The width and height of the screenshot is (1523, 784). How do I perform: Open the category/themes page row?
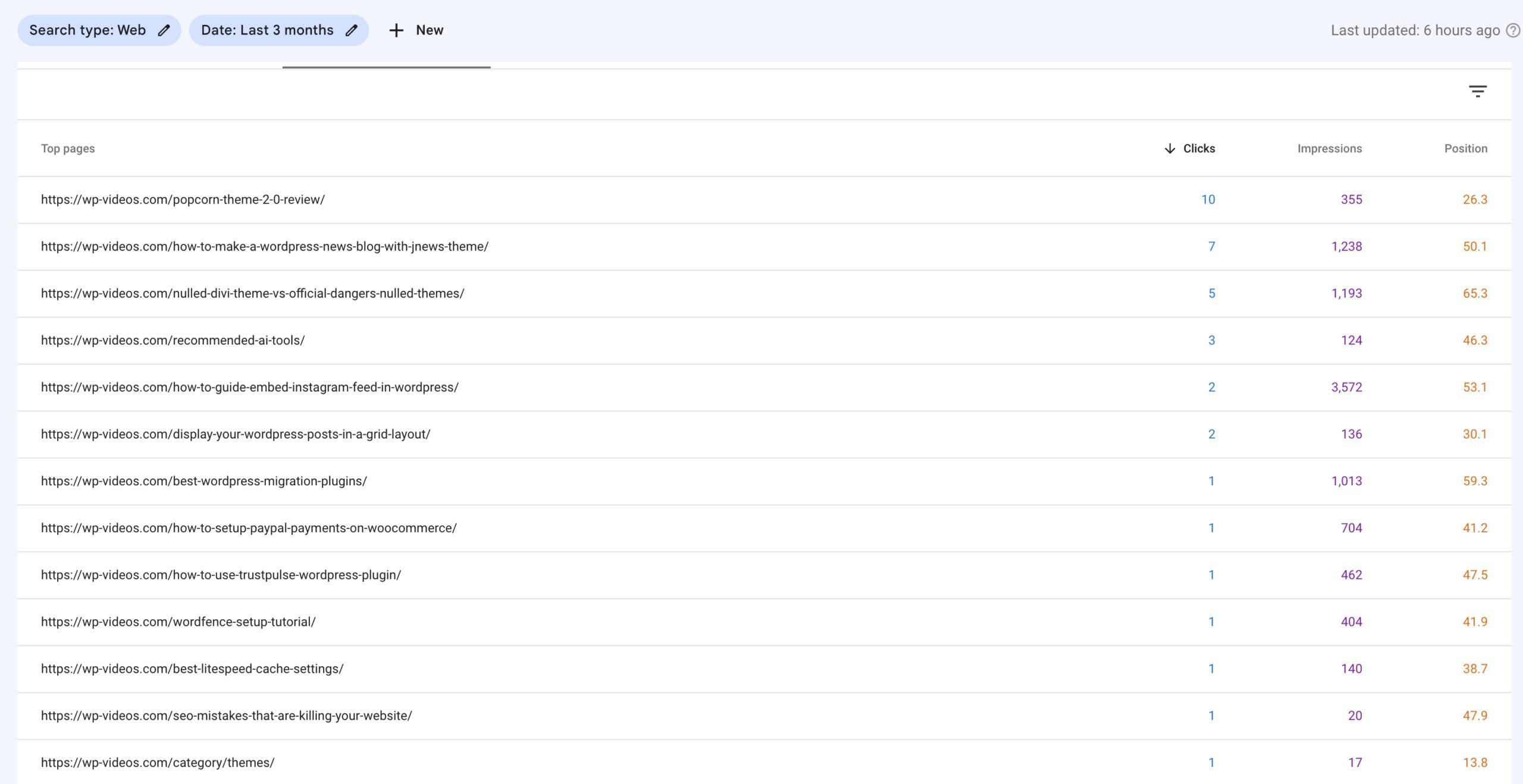click(158, 763)
